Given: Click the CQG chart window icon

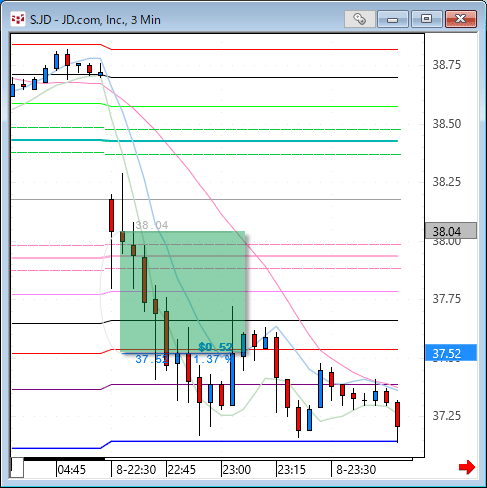Looking at the screenshot, I should [18, 19].
